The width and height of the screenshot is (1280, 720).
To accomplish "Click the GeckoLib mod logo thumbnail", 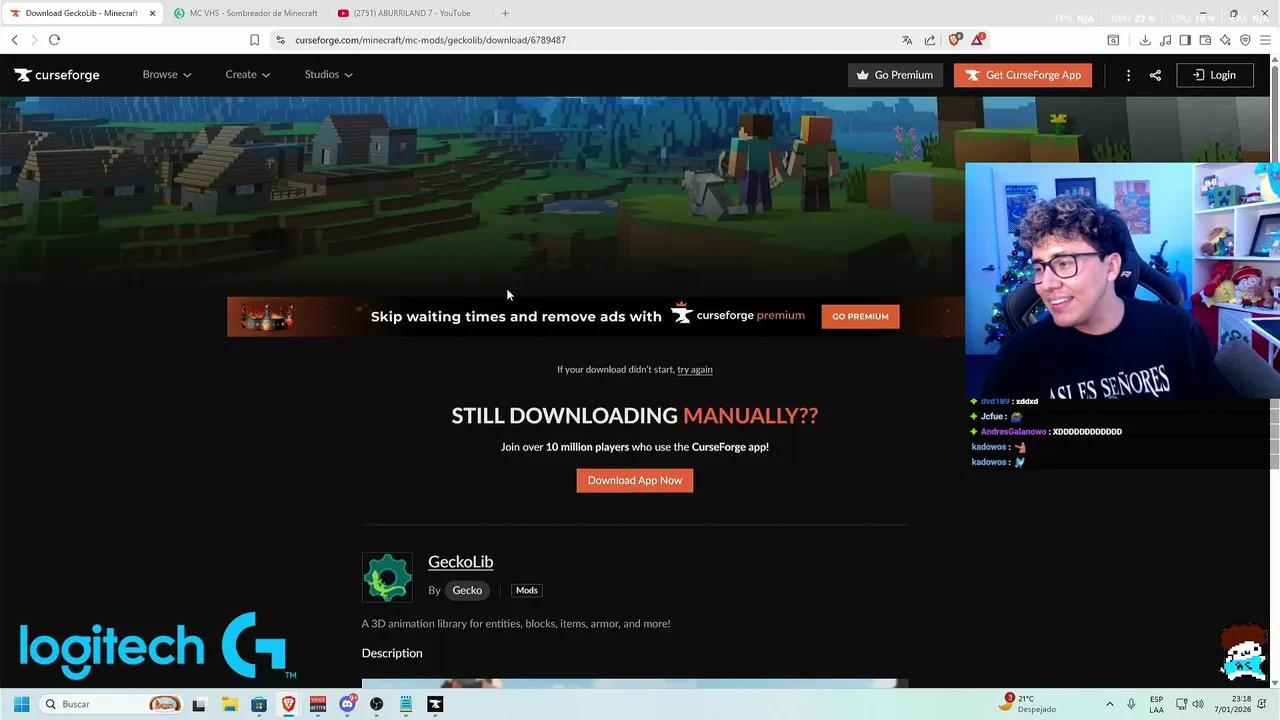I will coord(387,578).
